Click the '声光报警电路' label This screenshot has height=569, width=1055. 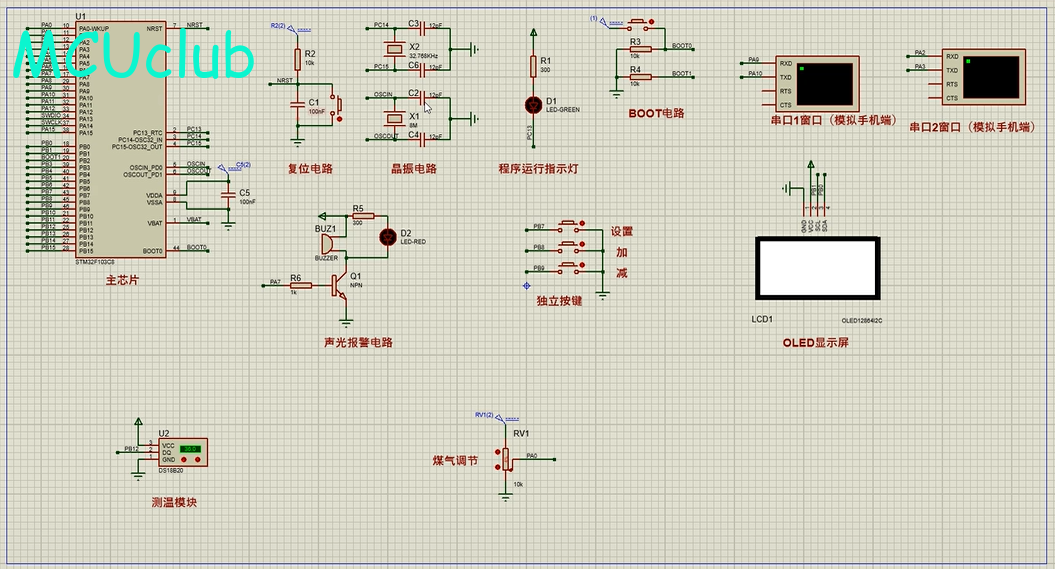tap(358, 342)
